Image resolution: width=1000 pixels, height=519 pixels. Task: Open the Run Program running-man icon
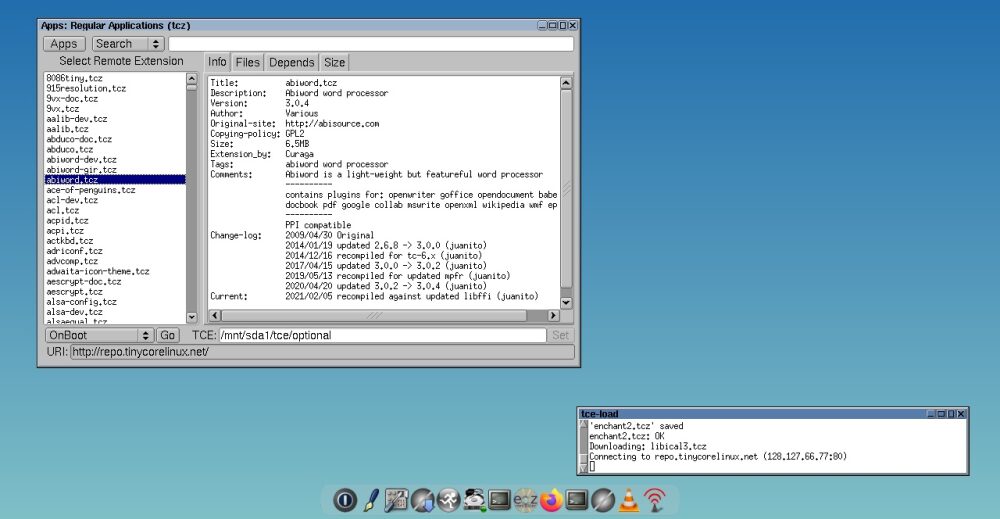tap(448, 500)
